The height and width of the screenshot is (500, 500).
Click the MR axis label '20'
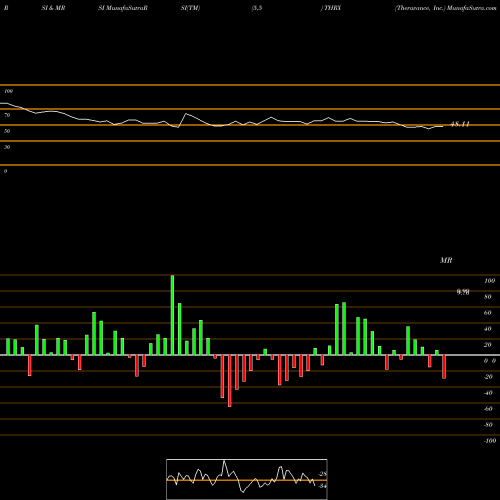[488, 345]
